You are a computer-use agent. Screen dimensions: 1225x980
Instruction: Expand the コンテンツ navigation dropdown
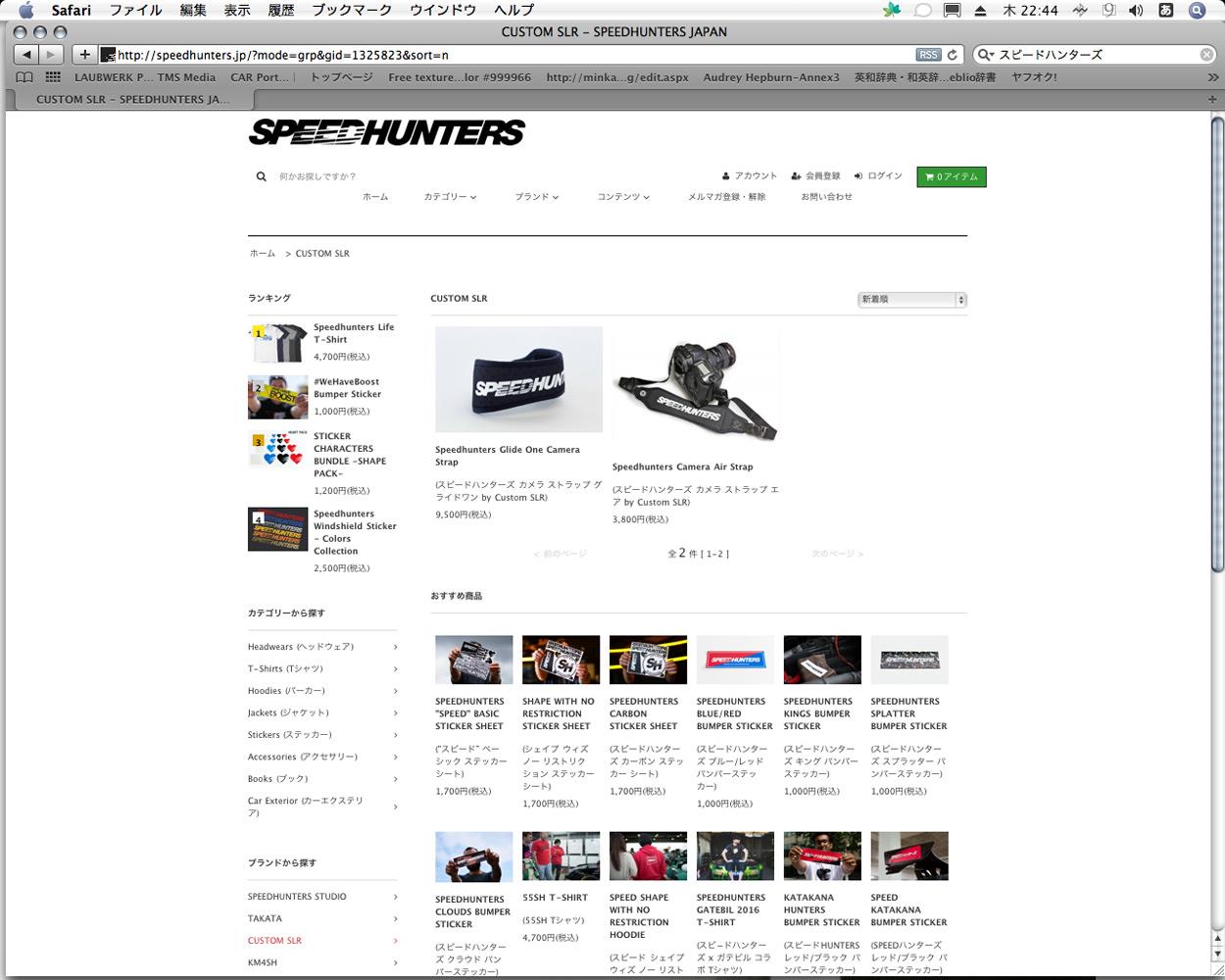click(623, 197)
